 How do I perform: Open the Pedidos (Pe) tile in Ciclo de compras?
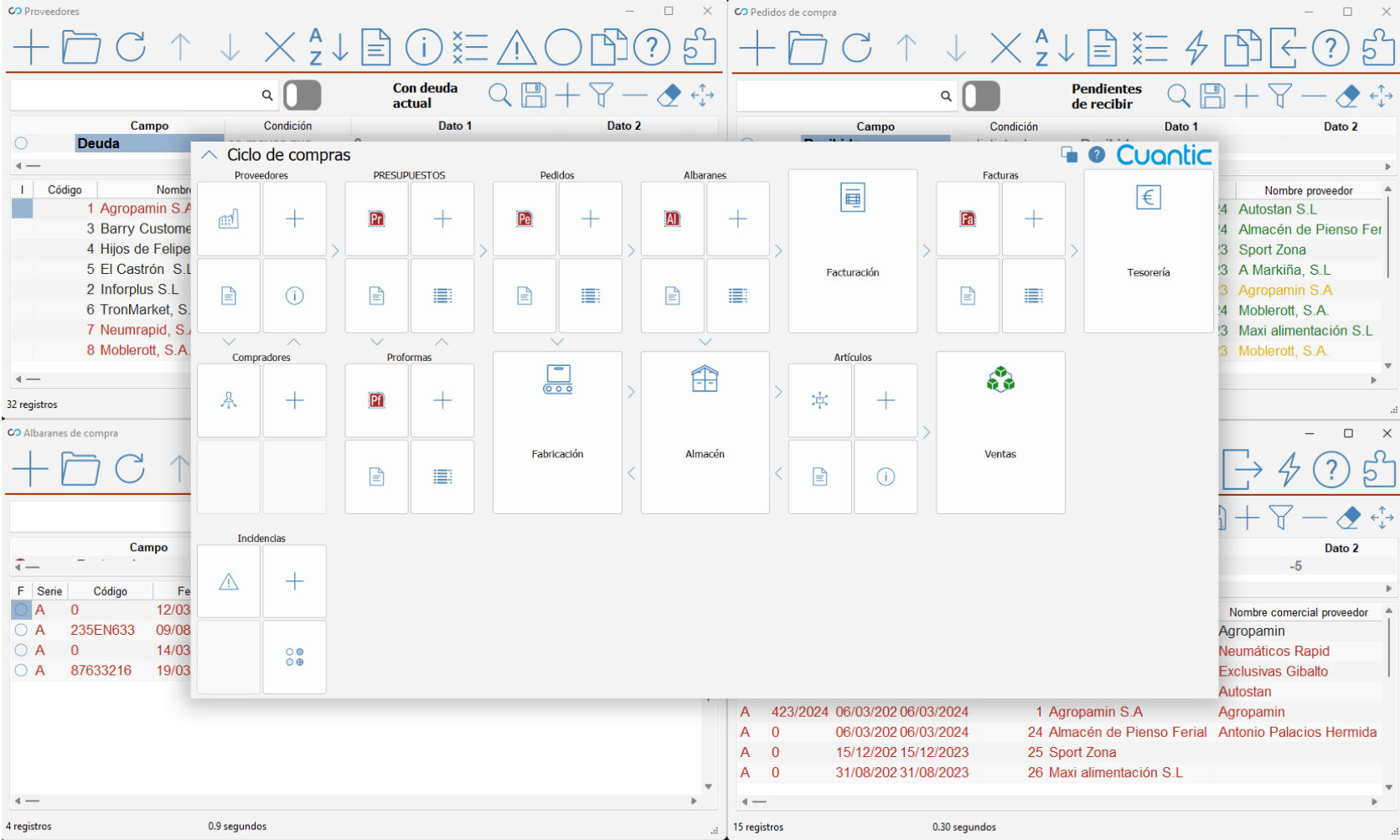click(524, 219)
